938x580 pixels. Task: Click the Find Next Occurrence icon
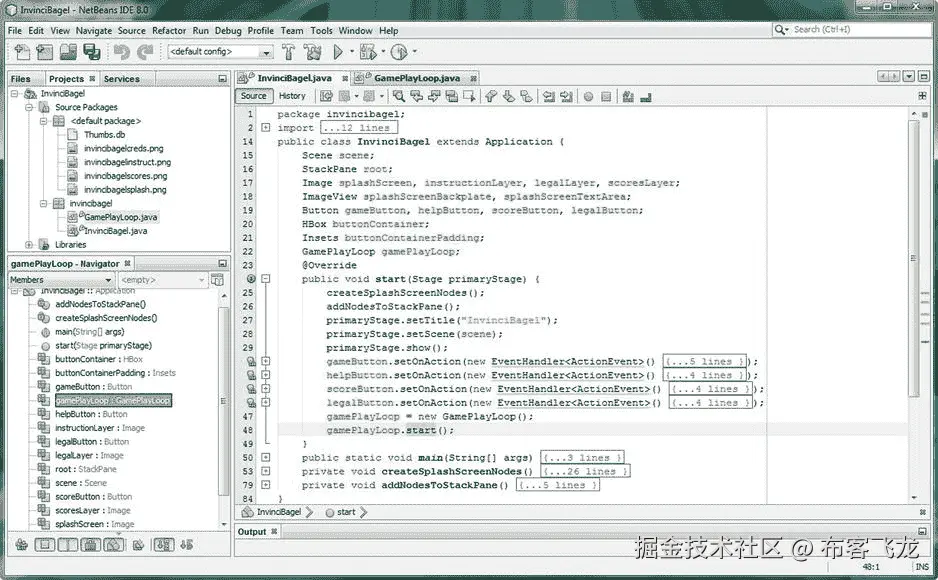434,96
